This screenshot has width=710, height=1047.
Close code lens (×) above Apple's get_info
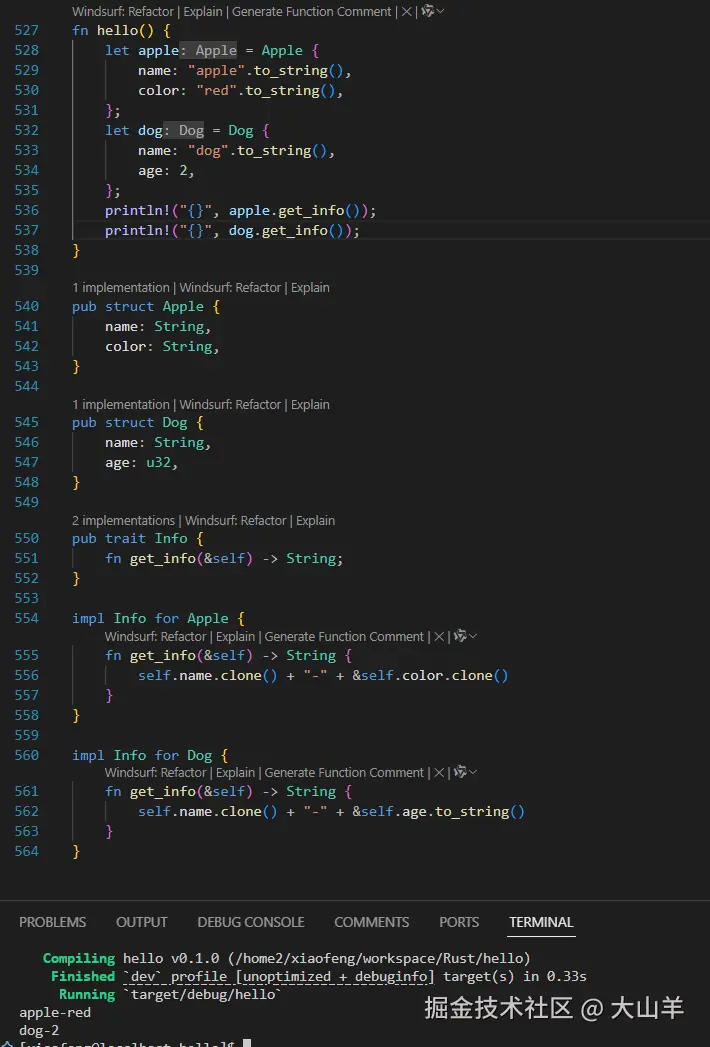coord(438,636)
